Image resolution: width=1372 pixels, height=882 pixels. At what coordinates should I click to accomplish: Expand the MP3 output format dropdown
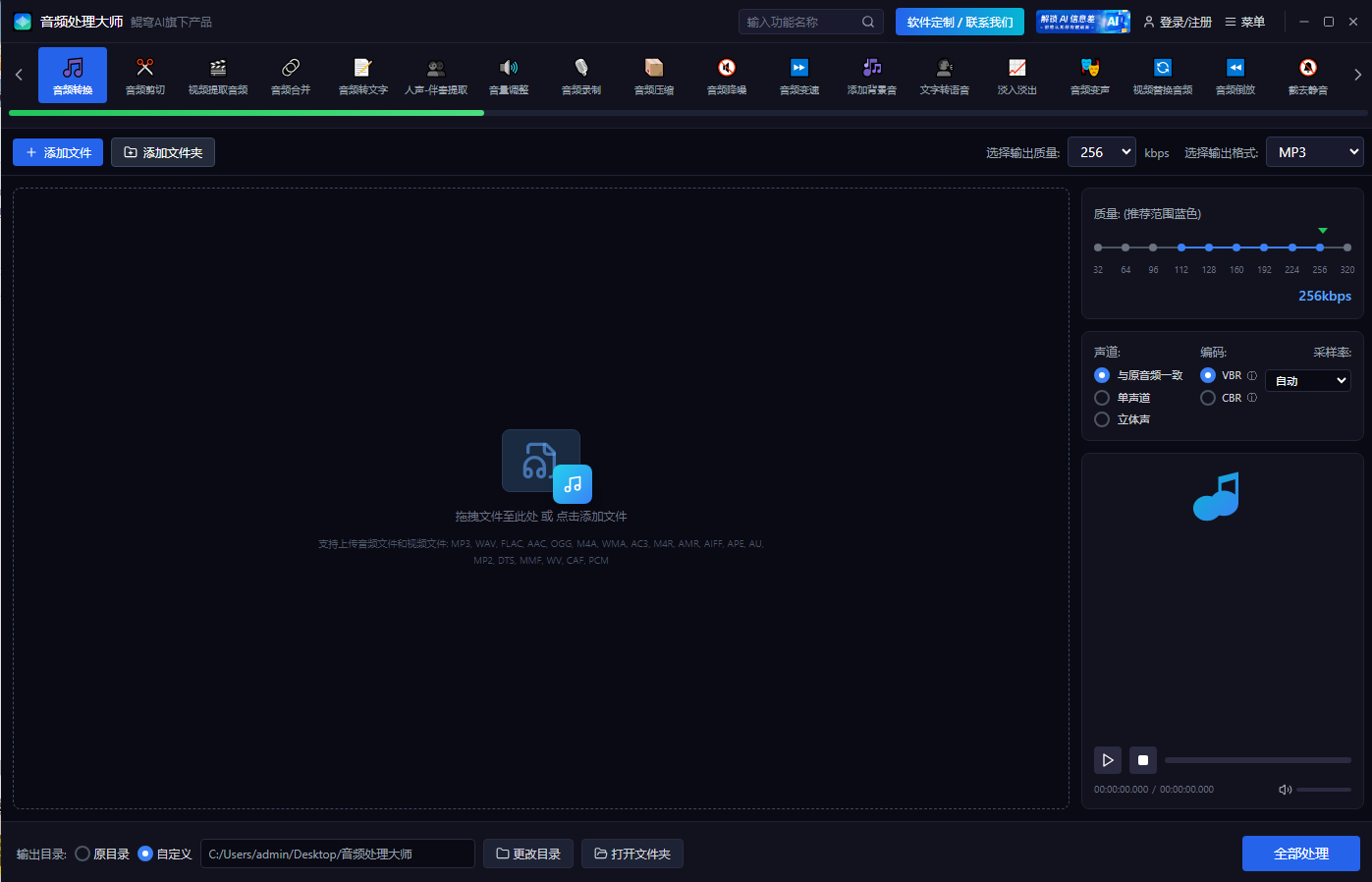tap(1314, 152)
